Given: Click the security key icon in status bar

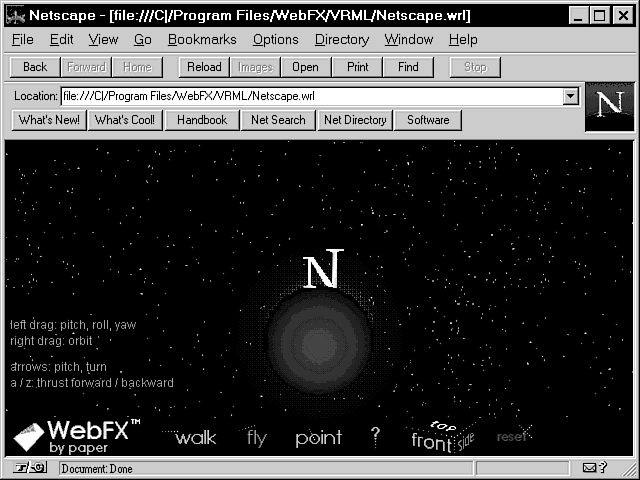Looking at the screenshot, I should [x=31, y=467].
